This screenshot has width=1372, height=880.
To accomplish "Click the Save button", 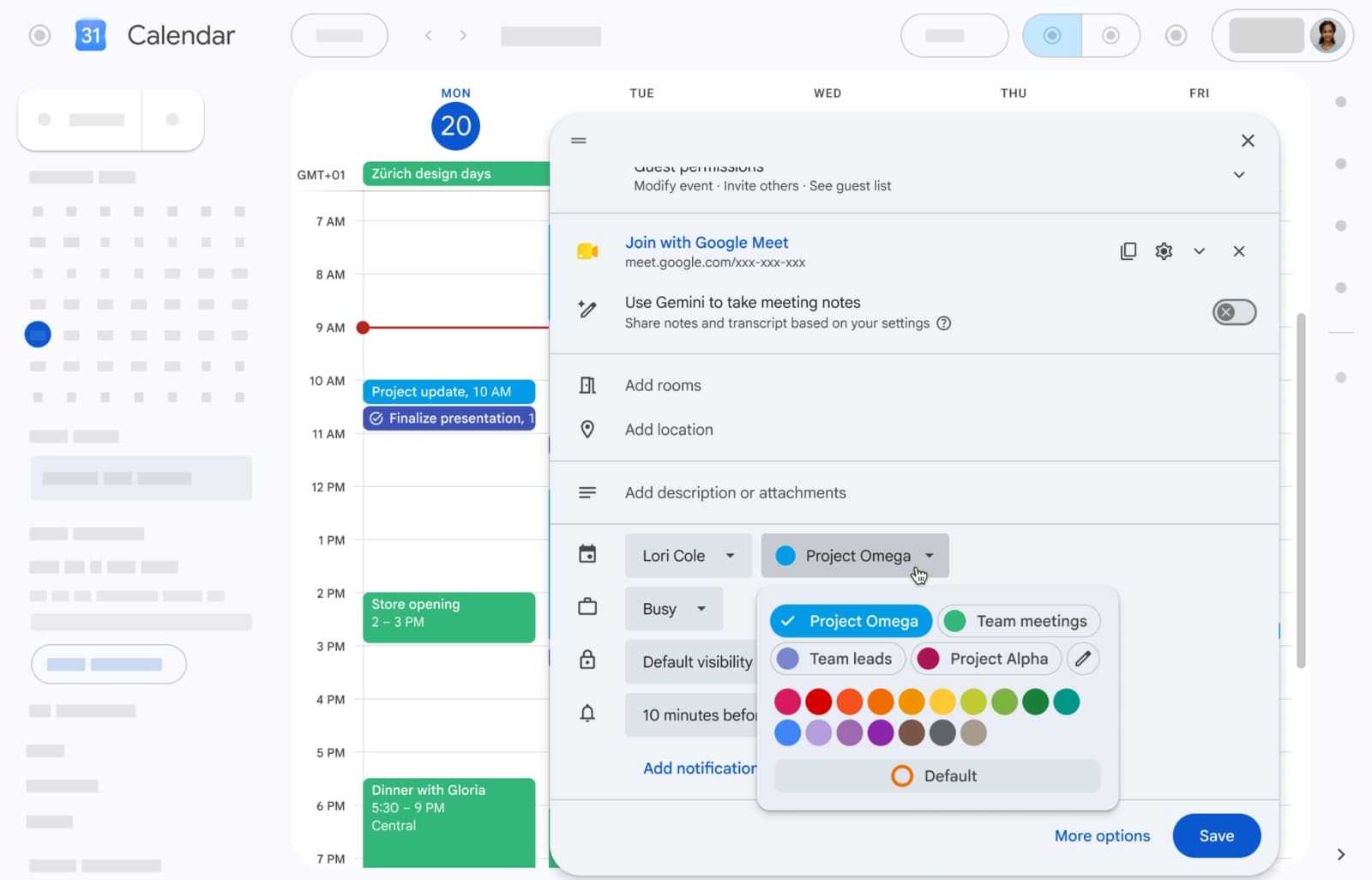I will [x=1217, y=835].
